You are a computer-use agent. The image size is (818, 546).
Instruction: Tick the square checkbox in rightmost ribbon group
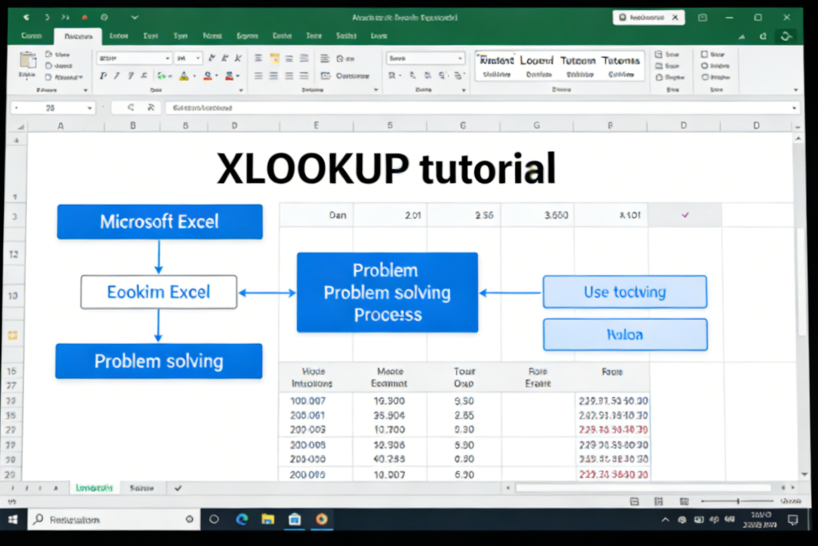click(704, 54)
